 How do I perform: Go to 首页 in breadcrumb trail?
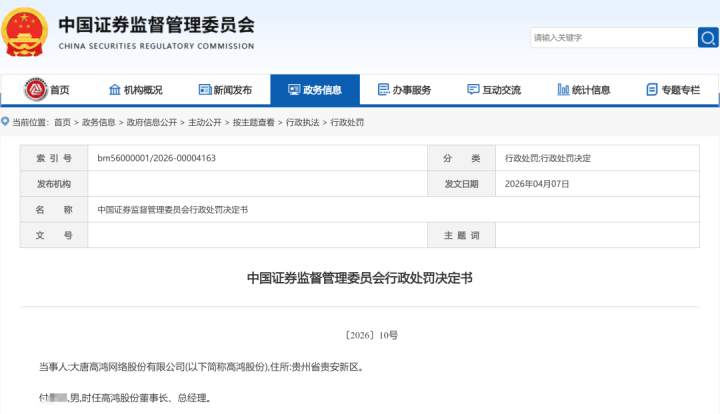62,122
